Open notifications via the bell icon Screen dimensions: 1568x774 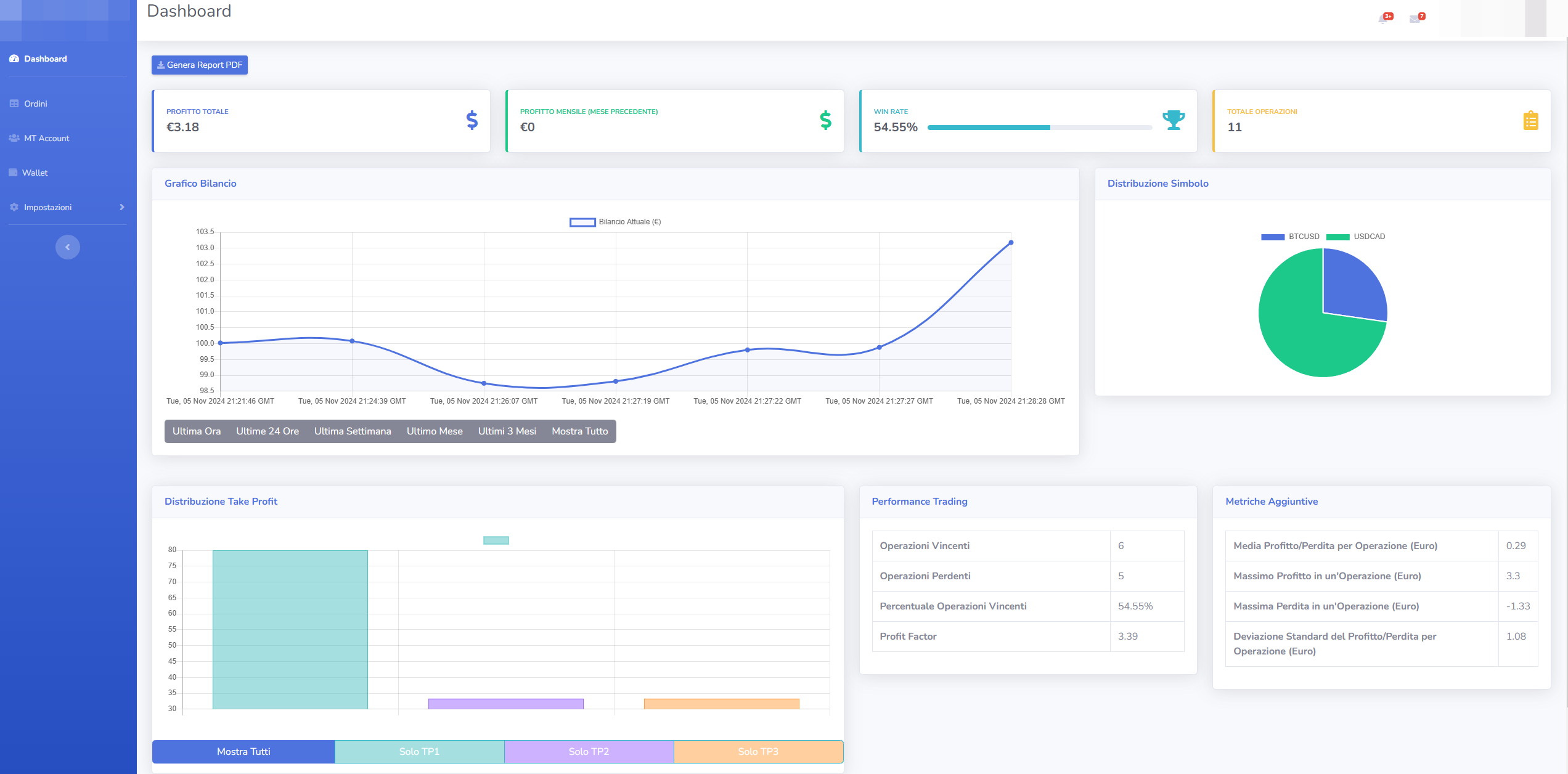[1384, 18]
